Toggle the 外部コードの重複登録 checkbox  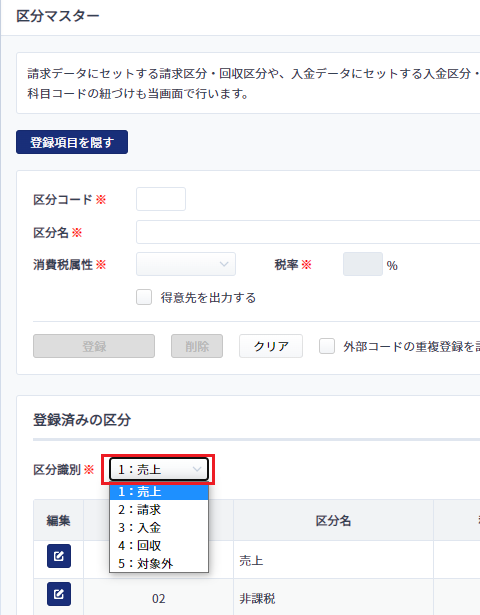327,346
